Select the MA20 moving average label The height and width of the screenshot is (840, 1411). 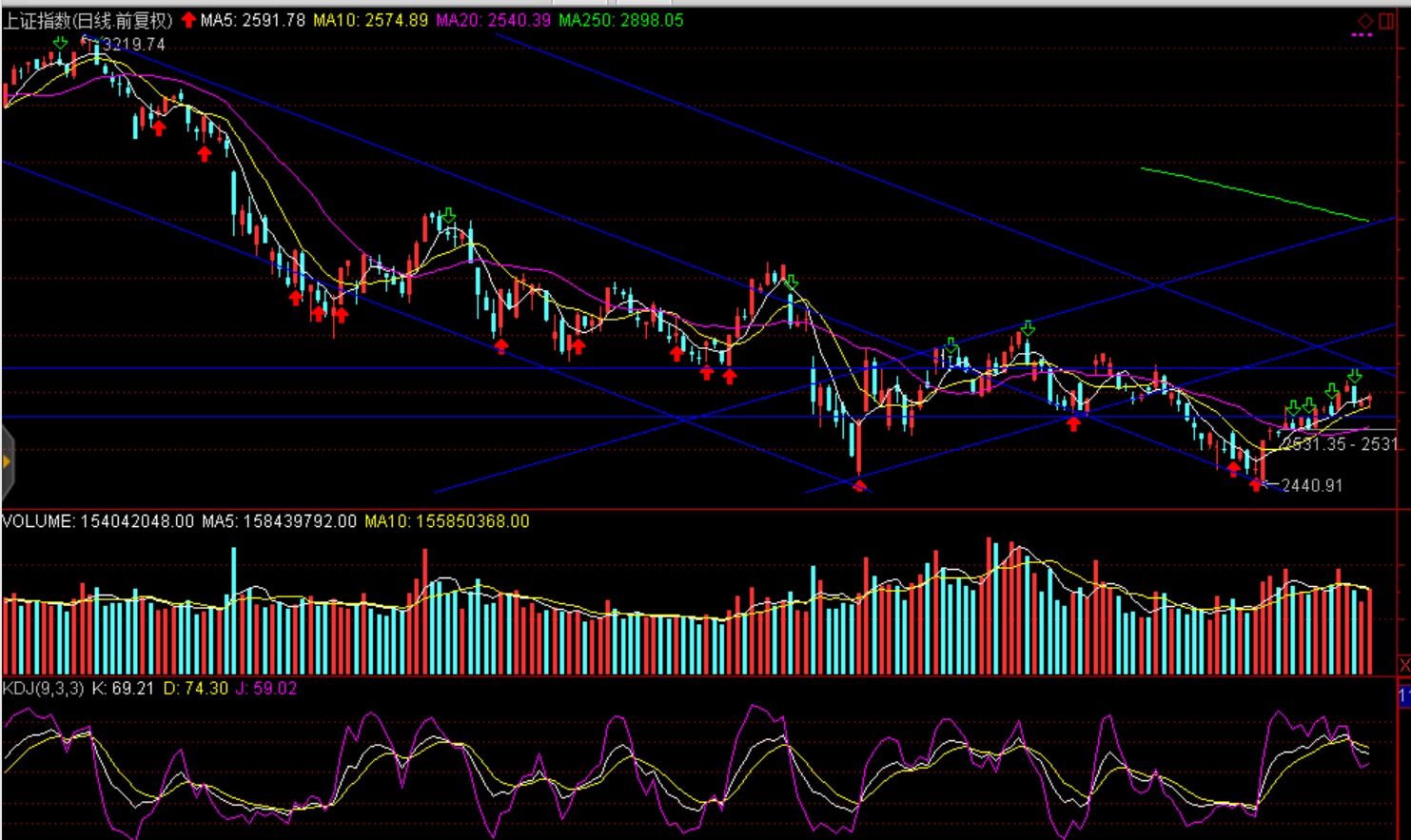click(493, 20)
